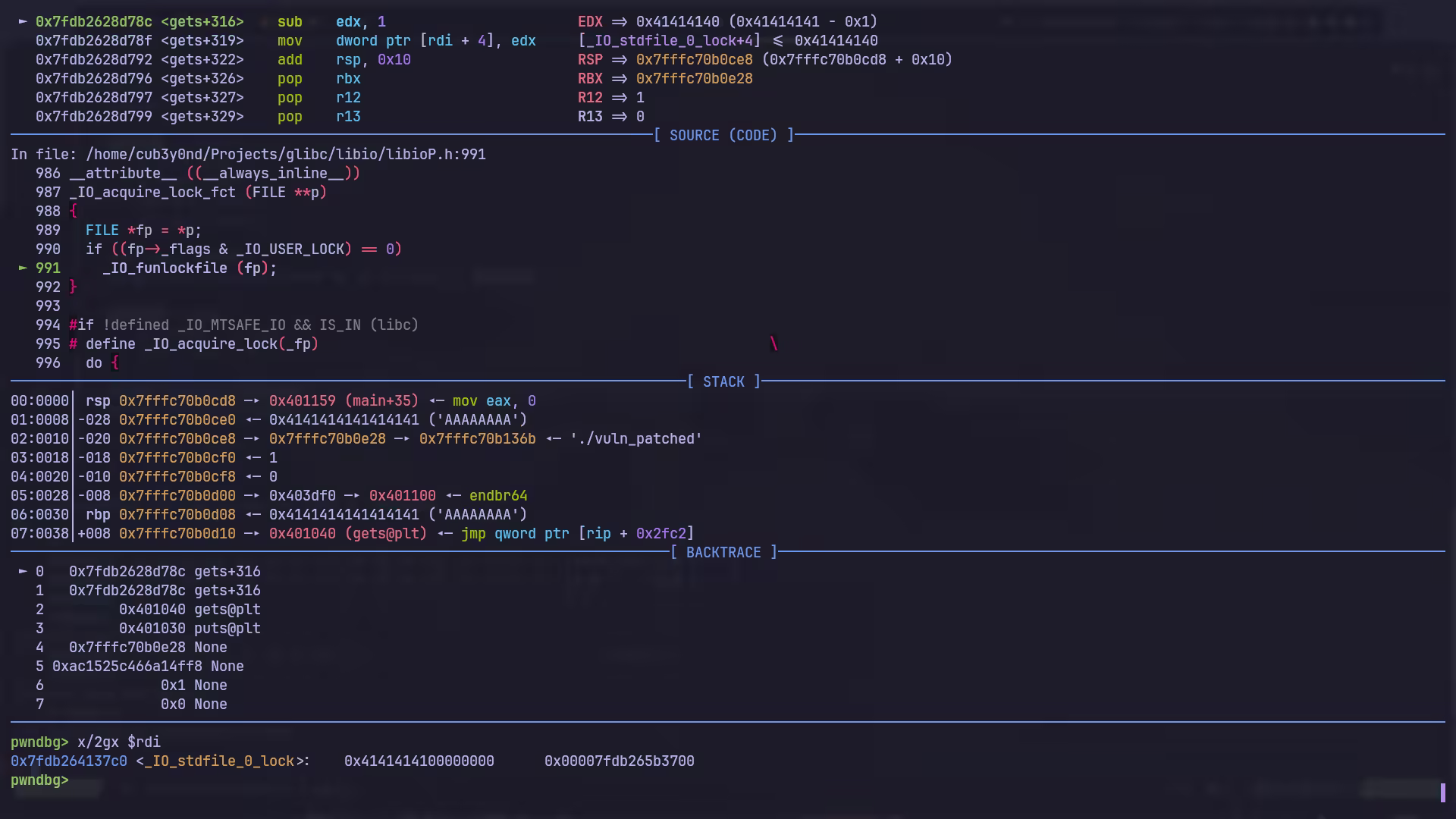Click the last empty pwndbg prompt line

(39, 780)
